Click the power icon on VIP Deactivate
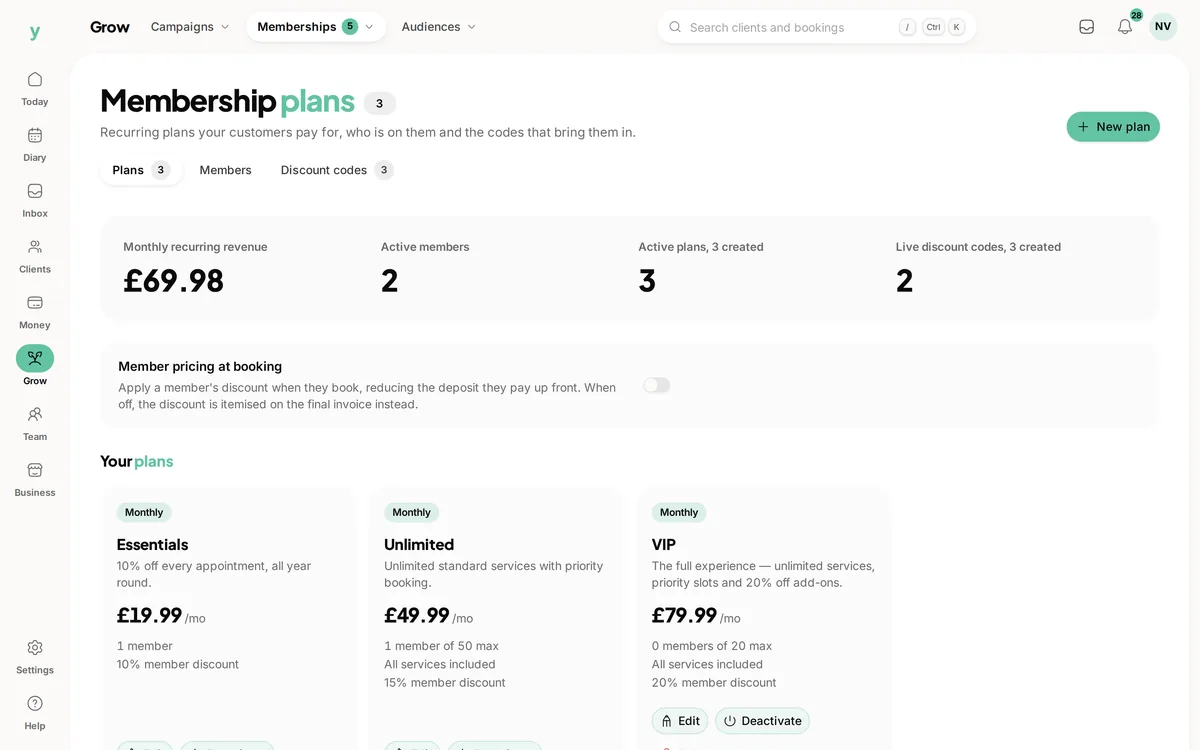This screenshot has width=1200, height=750. coord(730,721)
